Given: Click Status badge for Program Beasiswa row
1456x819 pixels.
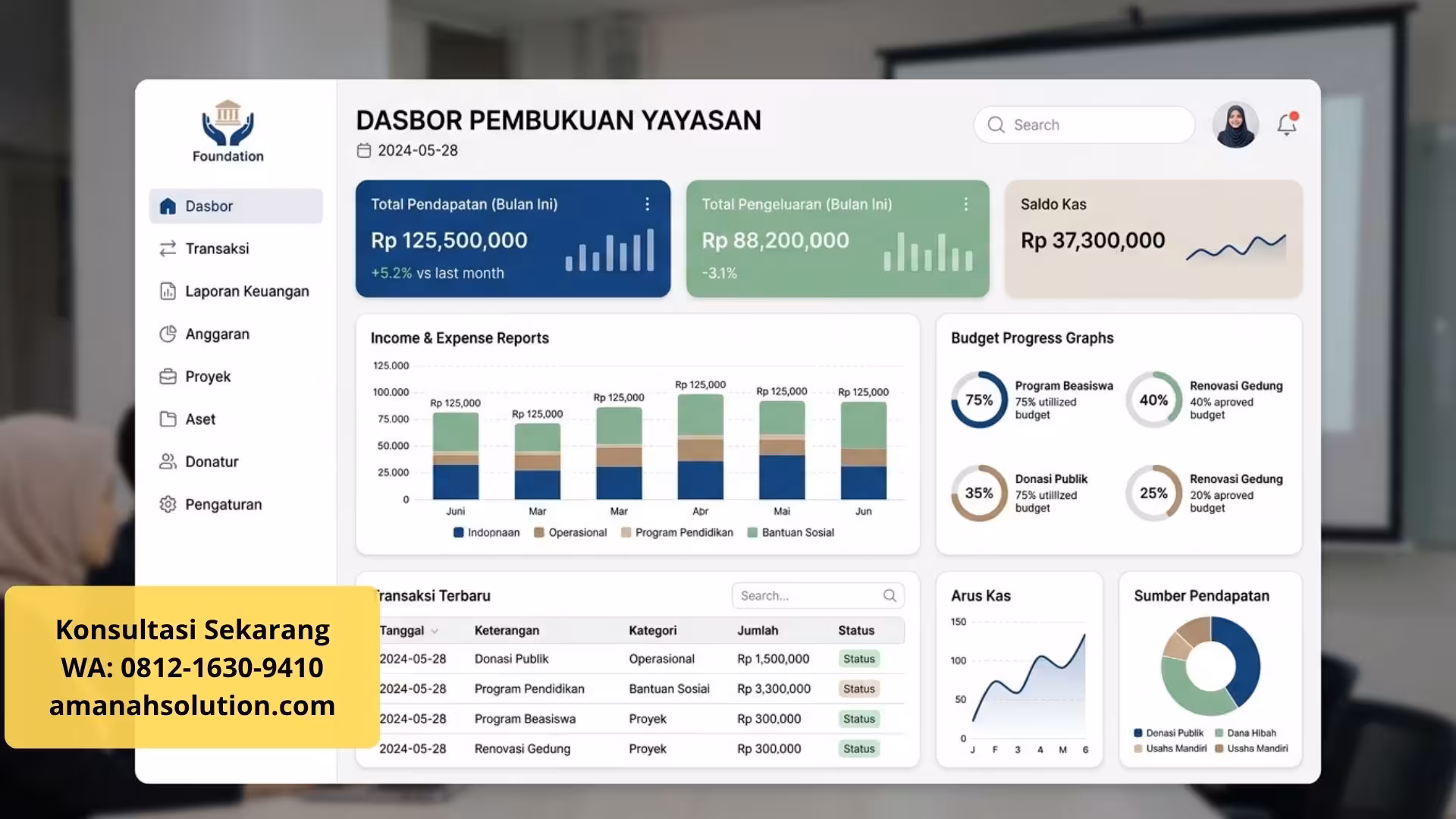Looking at the screenshot, I should pyautogui.click(x=859, y=719).
